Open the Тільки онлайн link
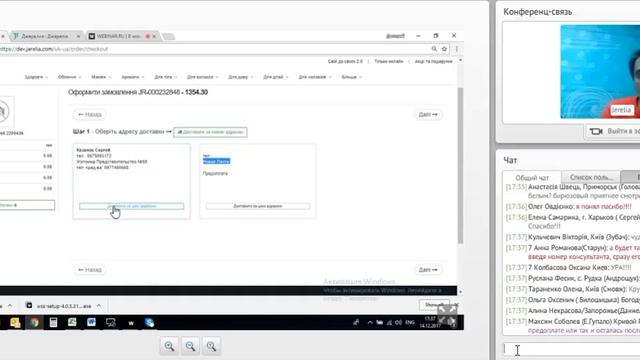Screen dimensions: 640x360 pos(389,61)
